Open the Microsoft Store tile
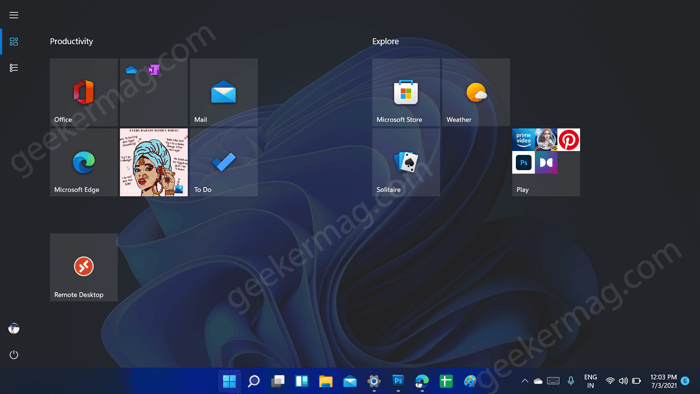Screen dimensions: 700x394 tap(406, 92)
